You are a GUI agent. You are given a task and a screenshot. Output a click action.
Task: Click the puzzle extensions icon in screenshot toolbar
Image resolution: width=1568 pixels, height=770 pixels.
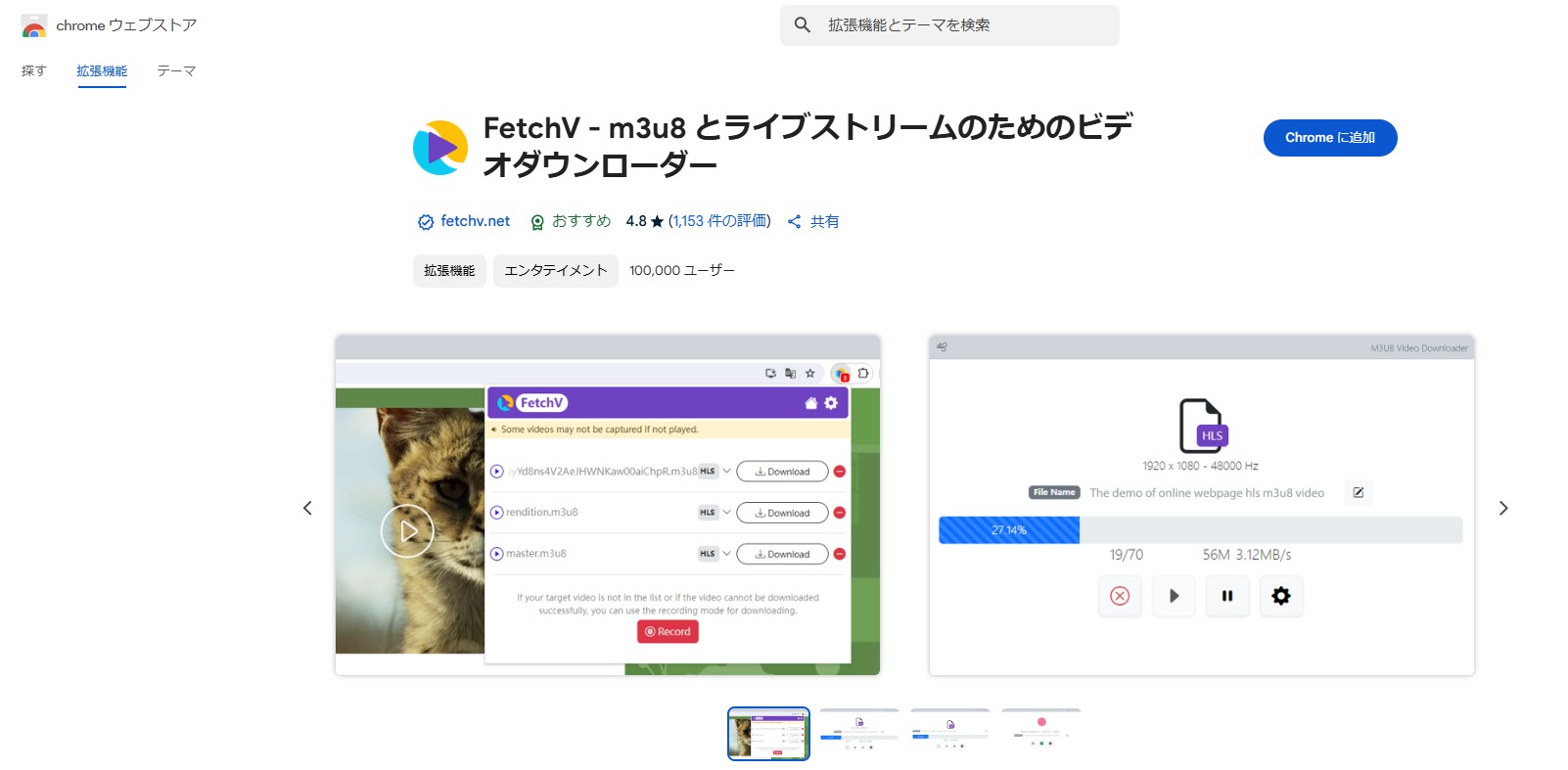(863, 374)
